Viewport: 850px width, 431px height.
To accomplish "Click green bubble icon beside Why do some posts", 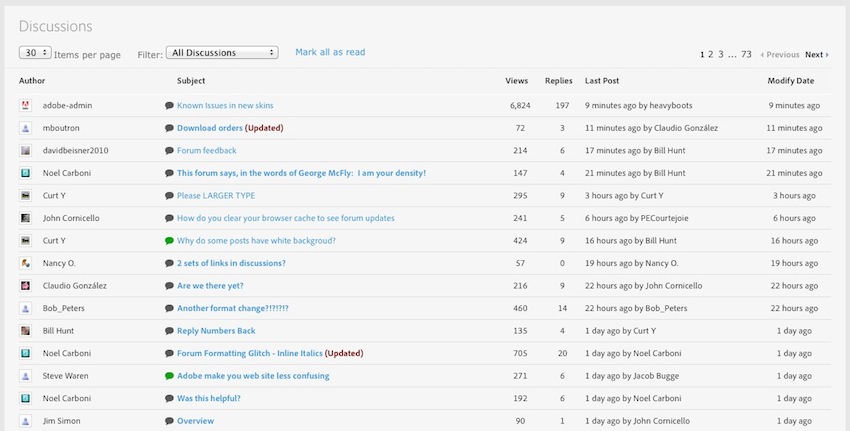I will click(169, 241).
